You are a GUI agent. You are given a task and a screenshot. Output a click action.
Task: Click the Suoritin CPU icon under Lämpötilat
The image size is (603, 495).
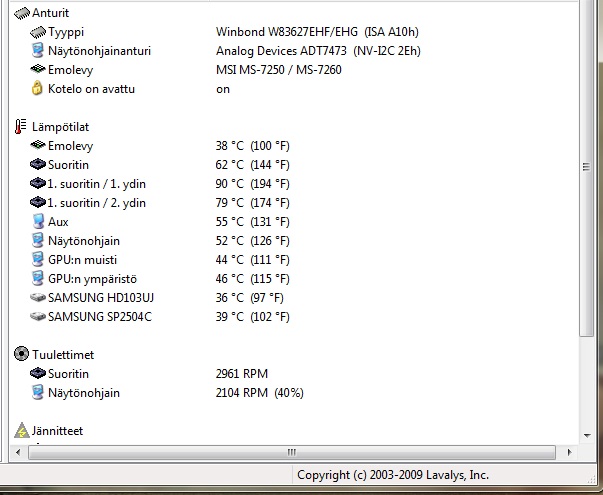click(38, 164)
